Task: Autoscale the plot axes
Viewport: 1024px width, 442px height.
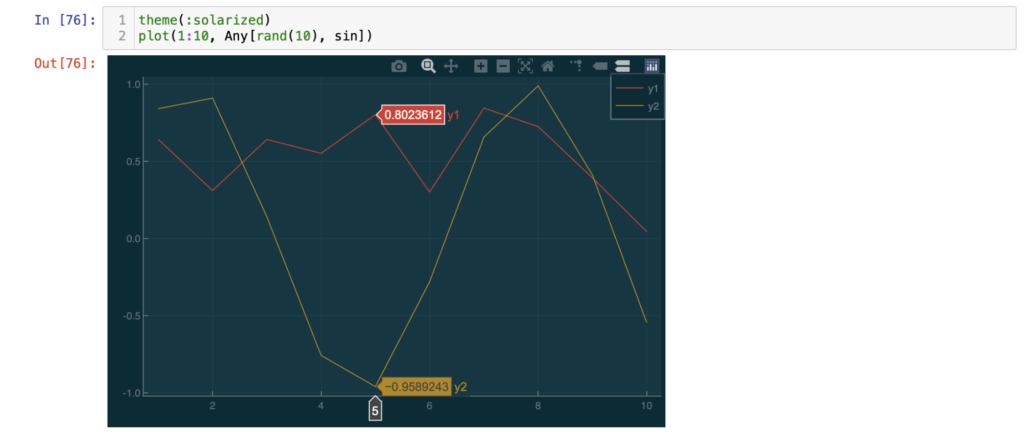Action: 525,66
